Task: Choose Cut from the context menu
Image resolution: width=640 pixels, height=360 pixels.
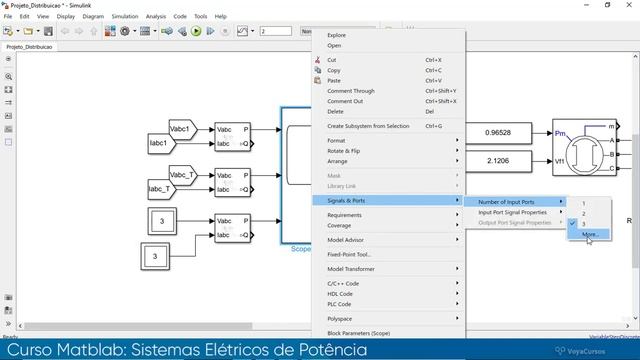Action: point(389,60)
